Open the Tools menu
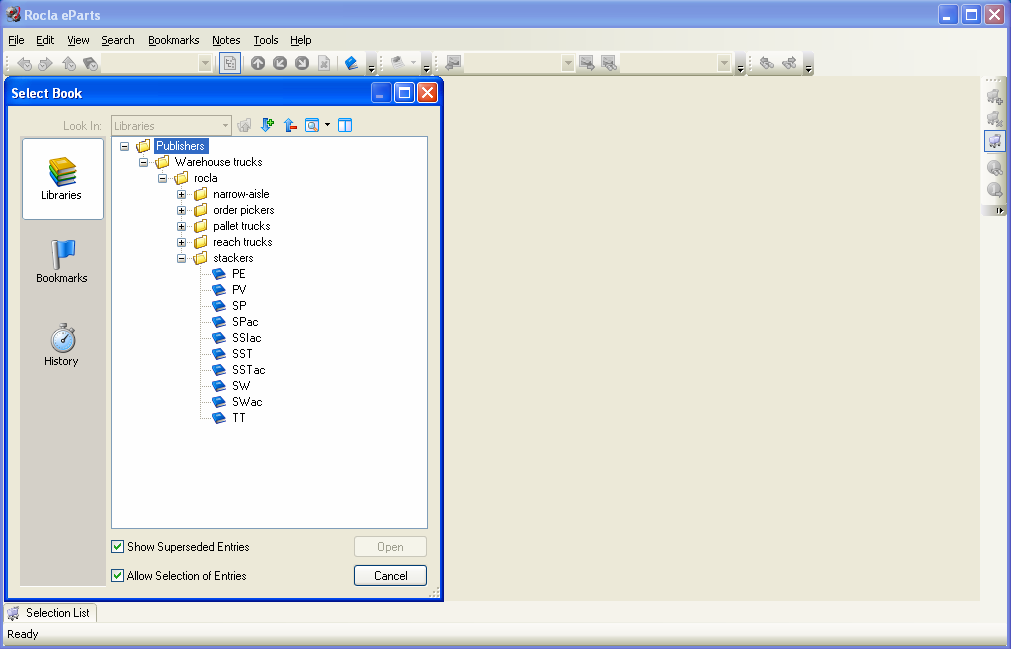 pos(266,40)
